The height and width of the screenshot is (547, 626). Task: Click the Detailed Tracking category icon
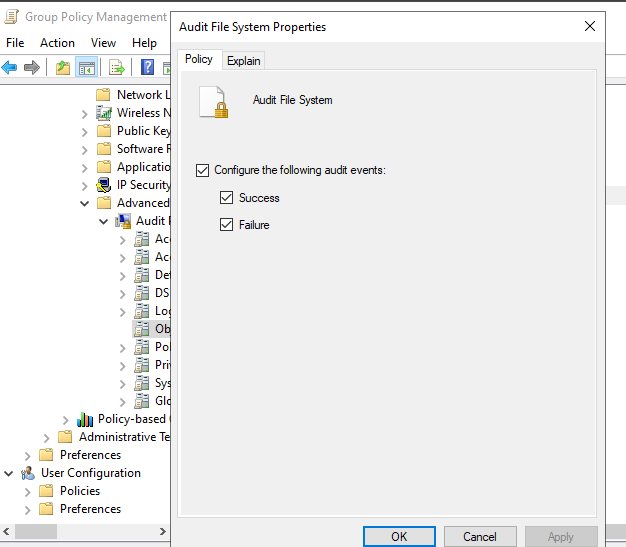coord(142,275)
